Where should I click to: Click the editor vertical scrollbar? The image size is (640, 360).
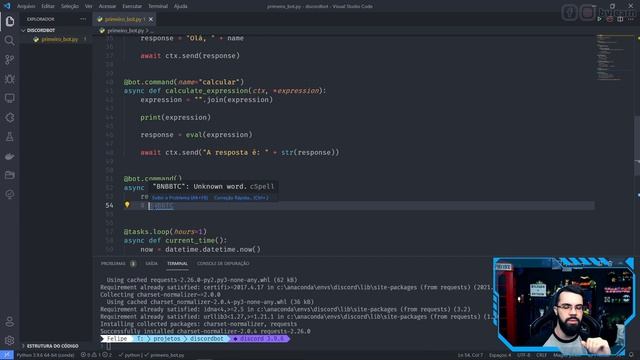coord(637,145)
